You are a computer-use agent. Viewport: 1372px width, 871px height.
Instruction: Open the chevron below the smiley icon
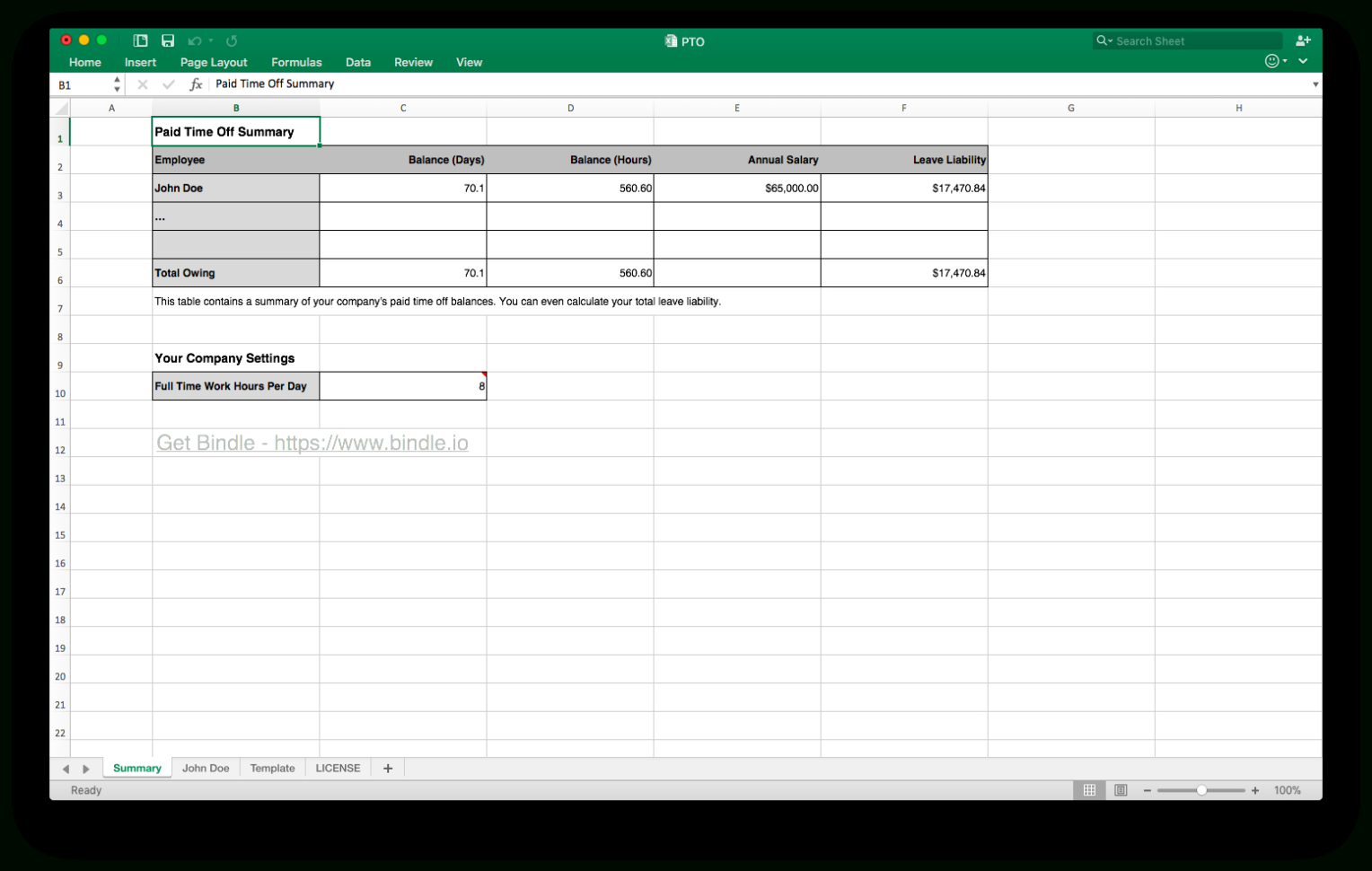point(1302,61)
